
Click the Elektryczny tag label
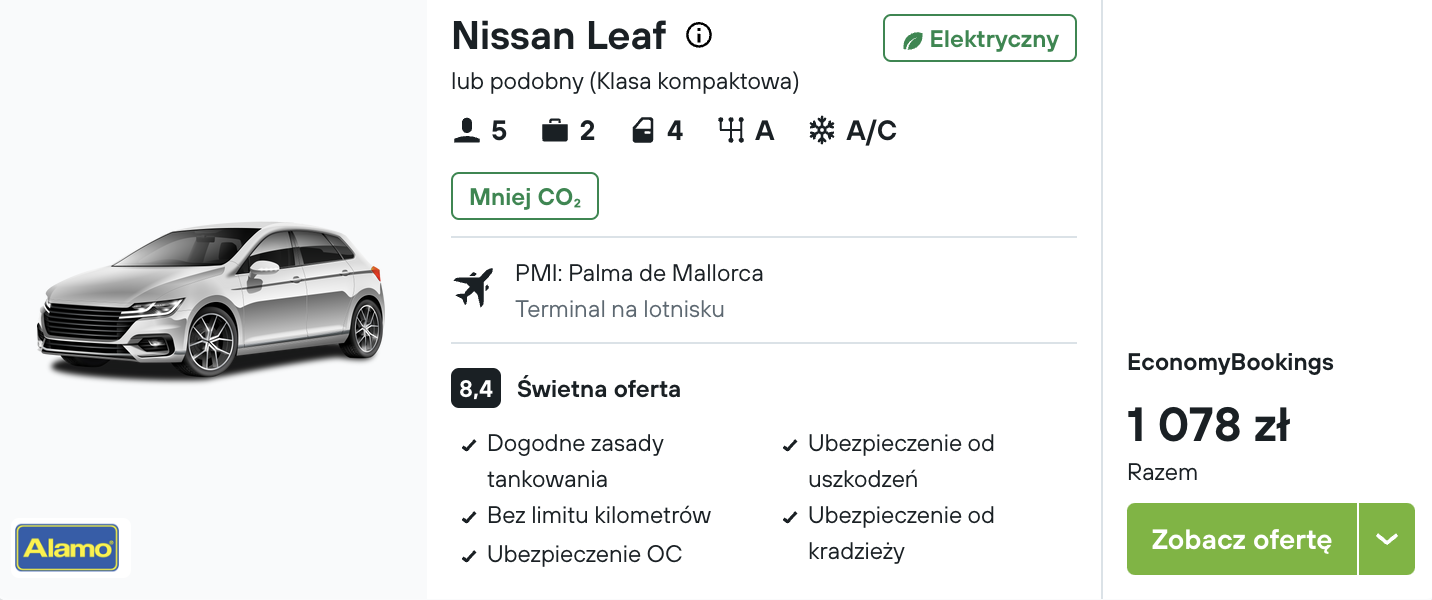coord(980,39)
